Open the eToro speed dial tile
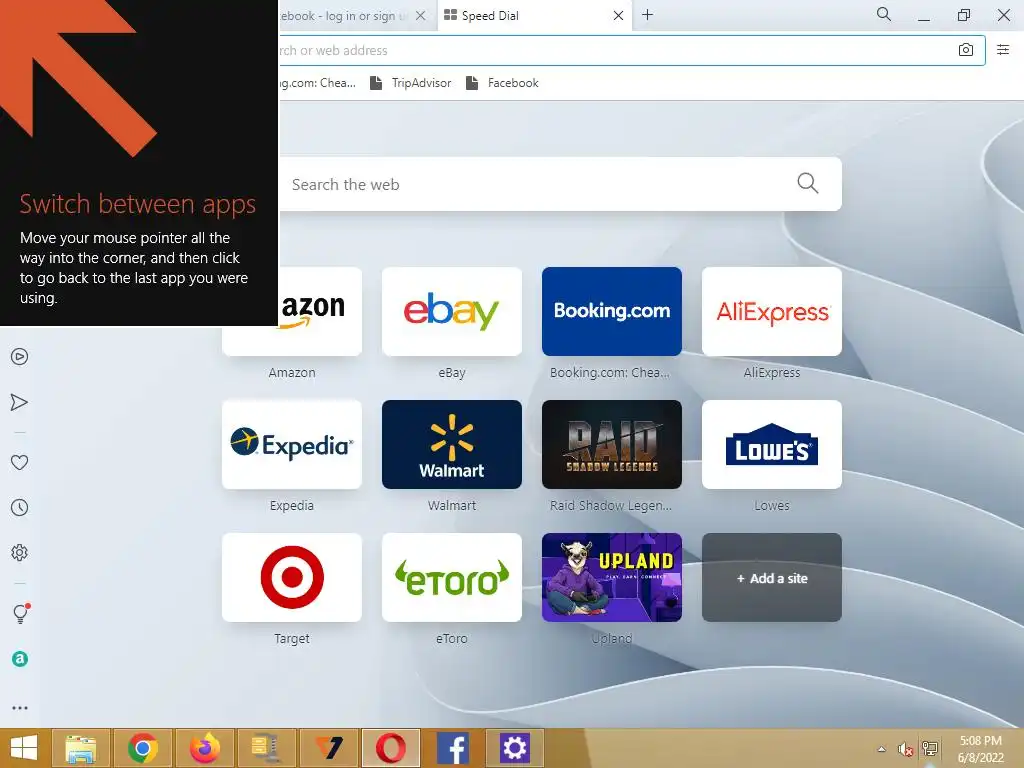 click(x=452, y=577)
